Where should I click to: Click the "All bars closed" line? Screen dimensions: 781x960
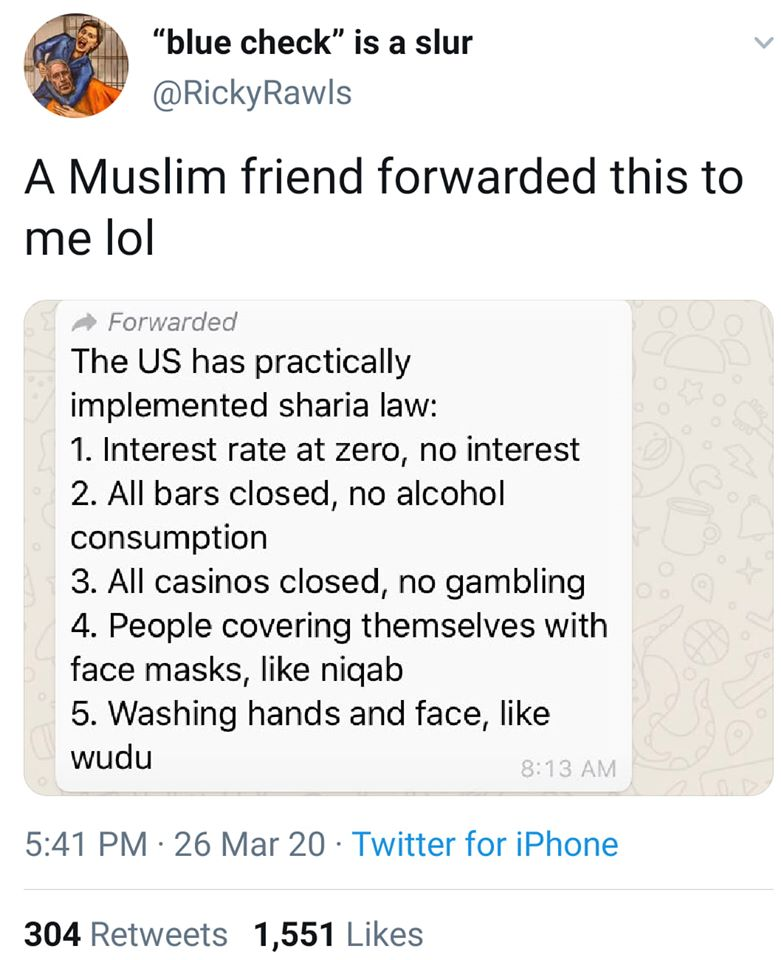288,493
